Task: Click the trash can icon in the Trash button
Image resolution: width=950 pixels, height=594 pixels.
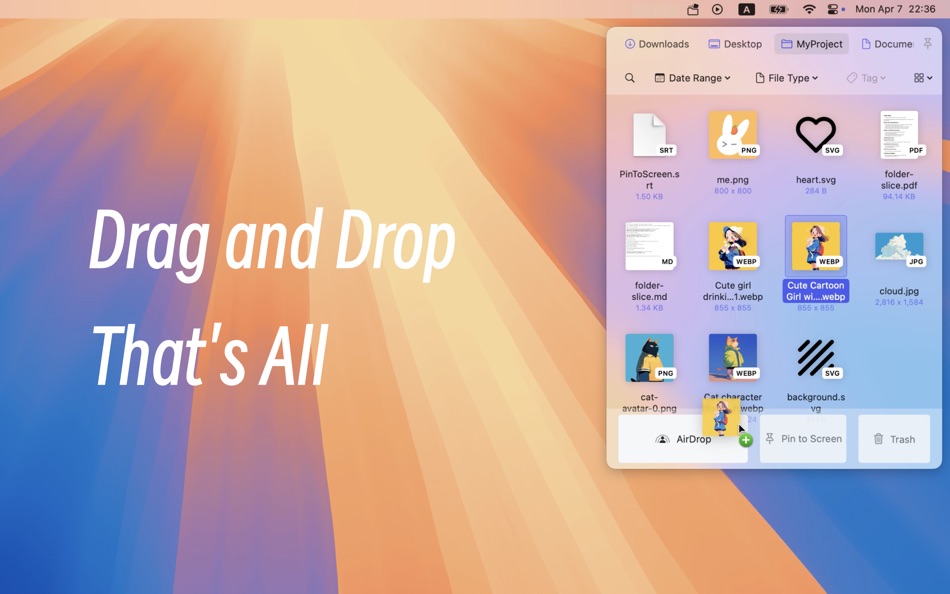Action: click(878, 439)
